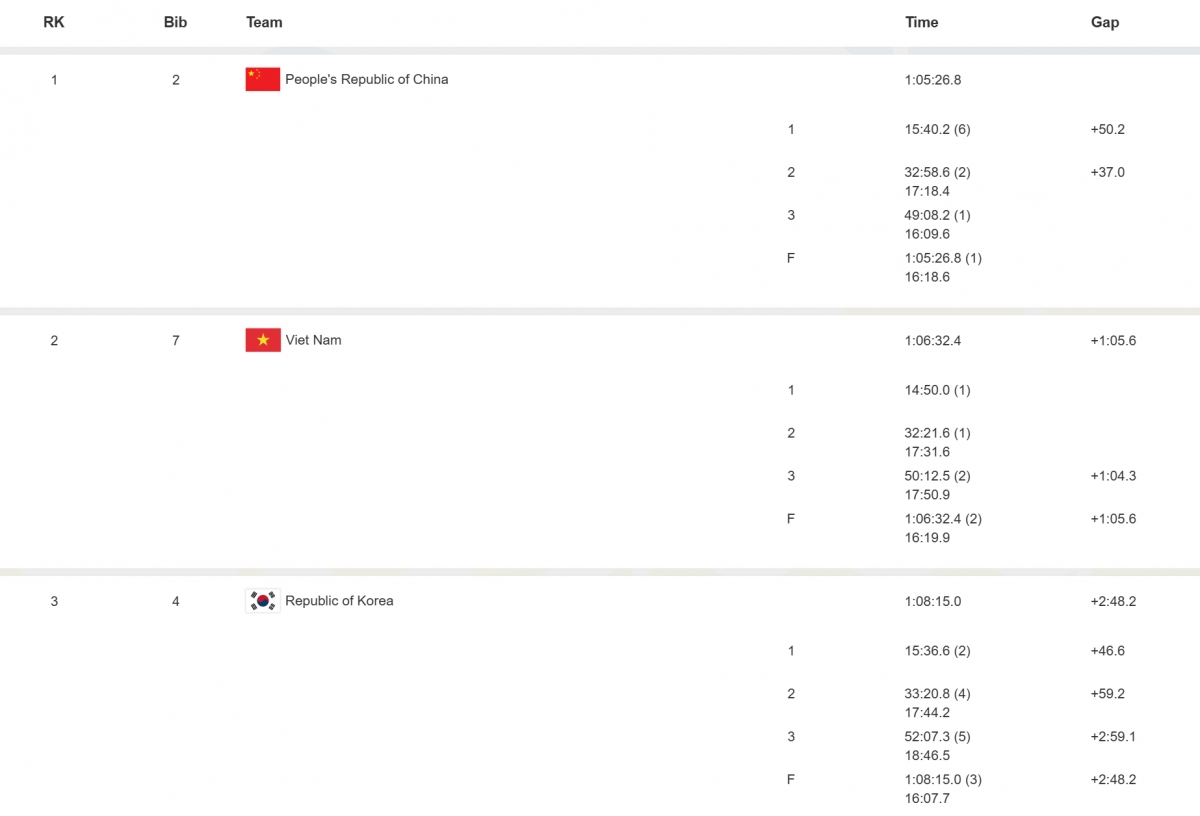Sort by the RK column header

pos(54,22)
